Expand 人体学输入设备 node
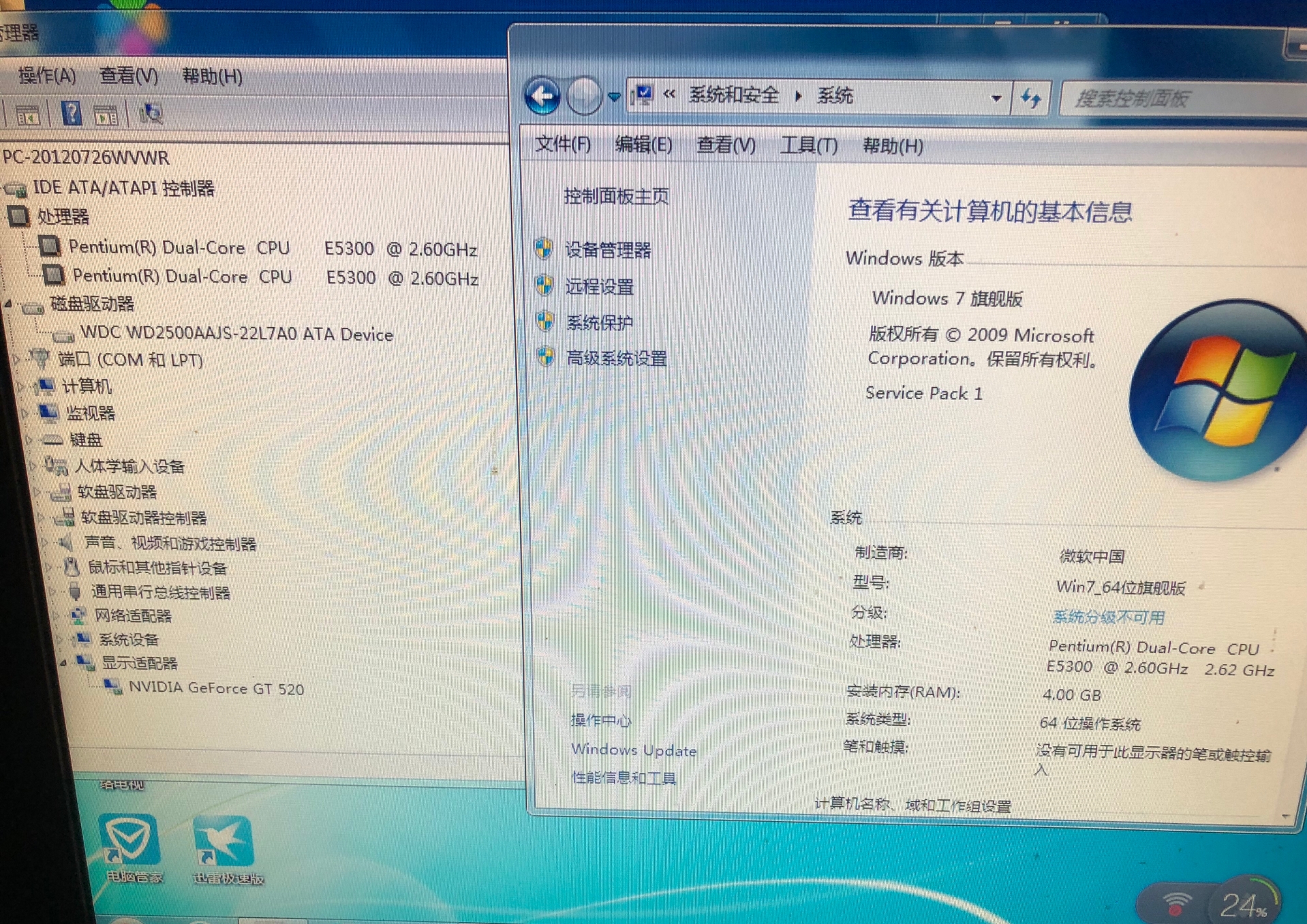 click(32, 466)
